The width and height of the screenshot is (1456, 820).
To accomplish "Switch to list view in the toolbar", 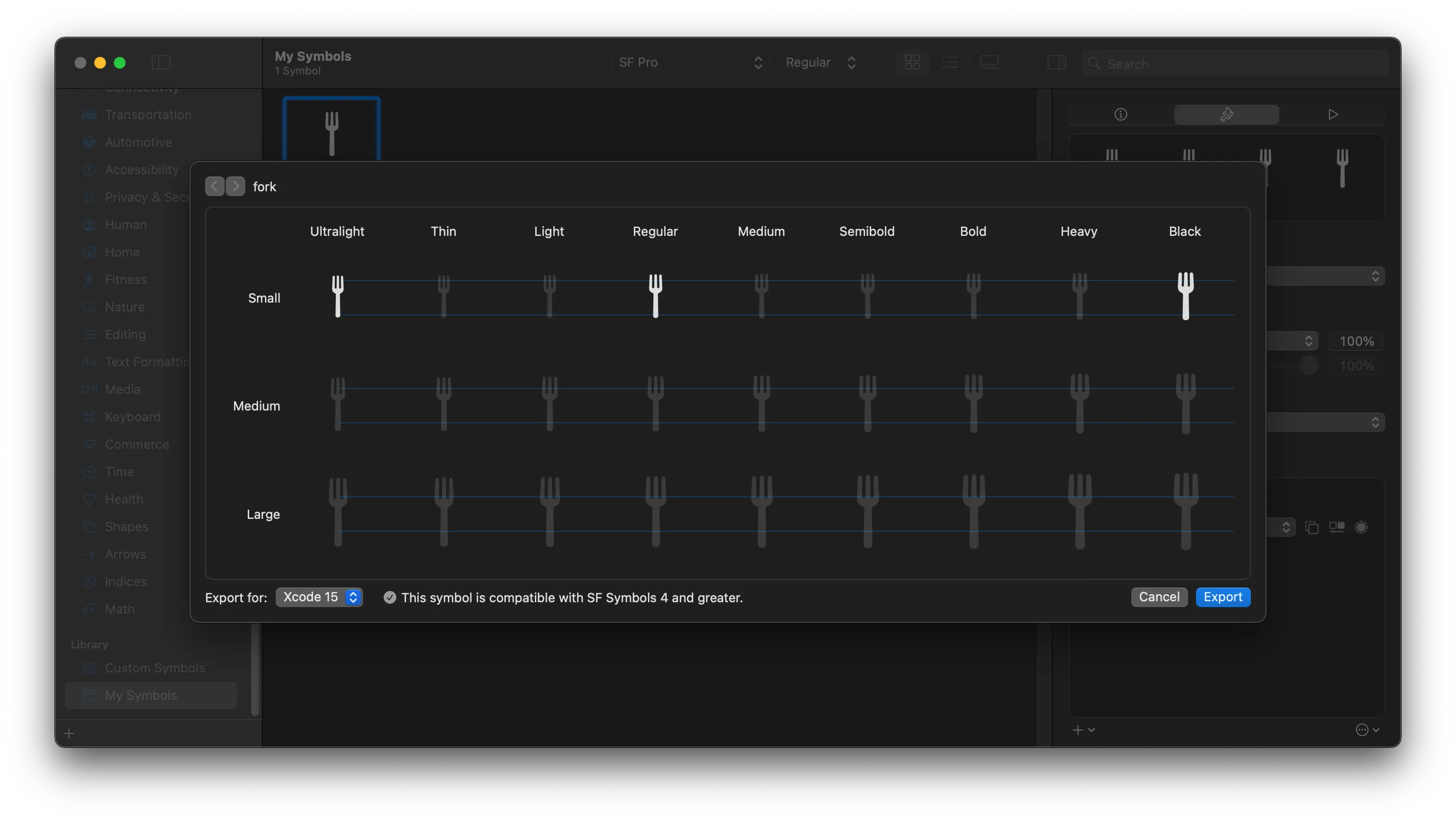I will [951, 62].
